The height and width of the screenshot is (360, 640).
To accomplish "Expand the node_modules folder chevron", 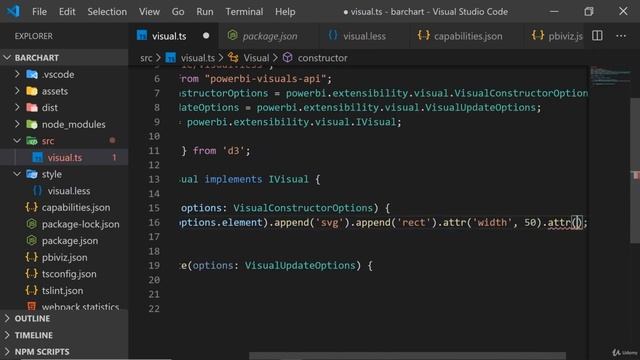I will pos(17,124).
